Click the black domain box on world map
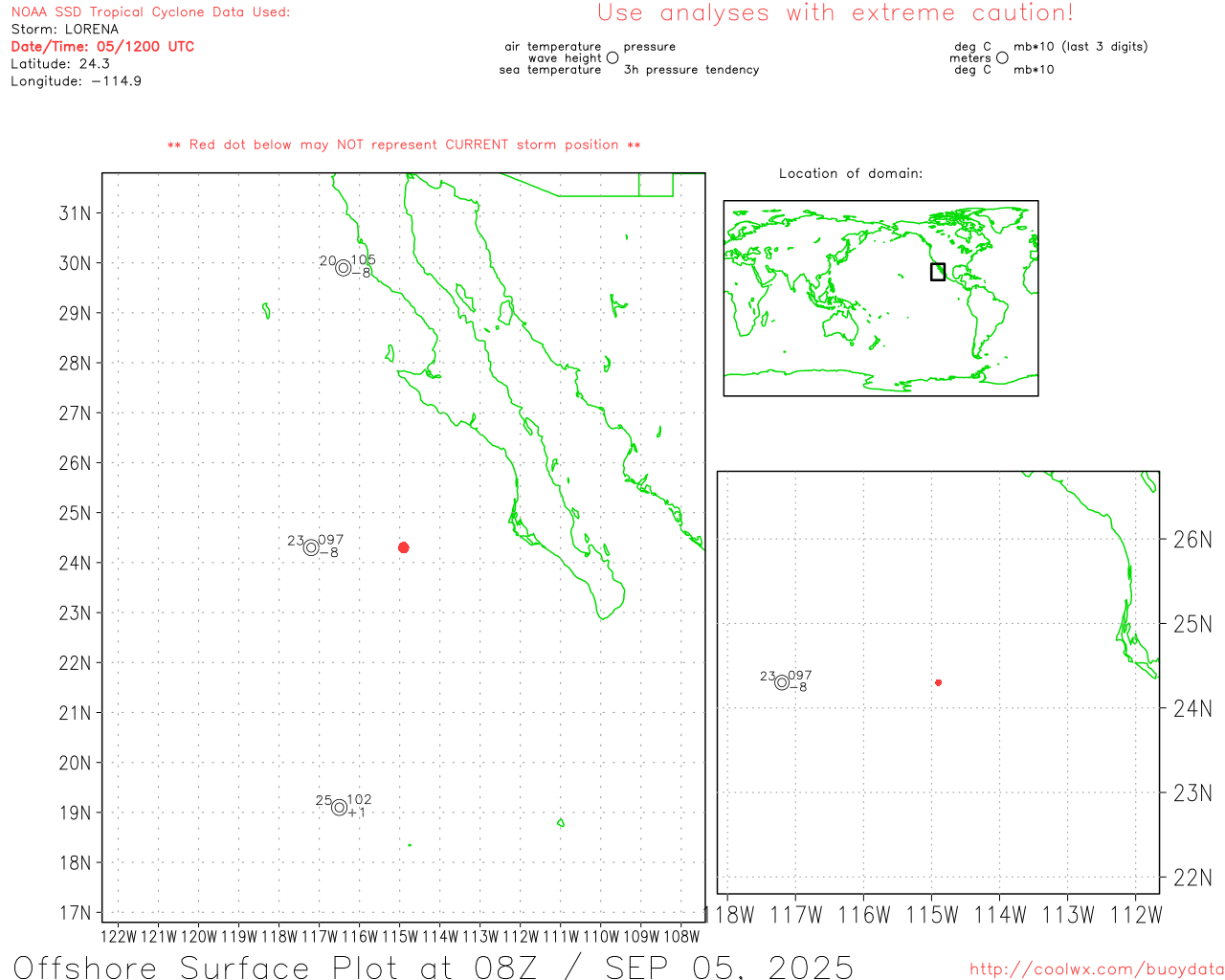 (x=938, y=272)
